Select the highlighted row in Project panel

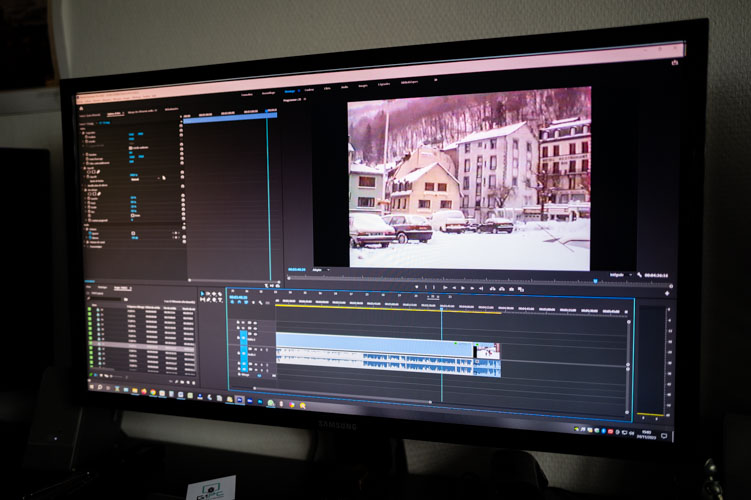(x=142, y=346)
